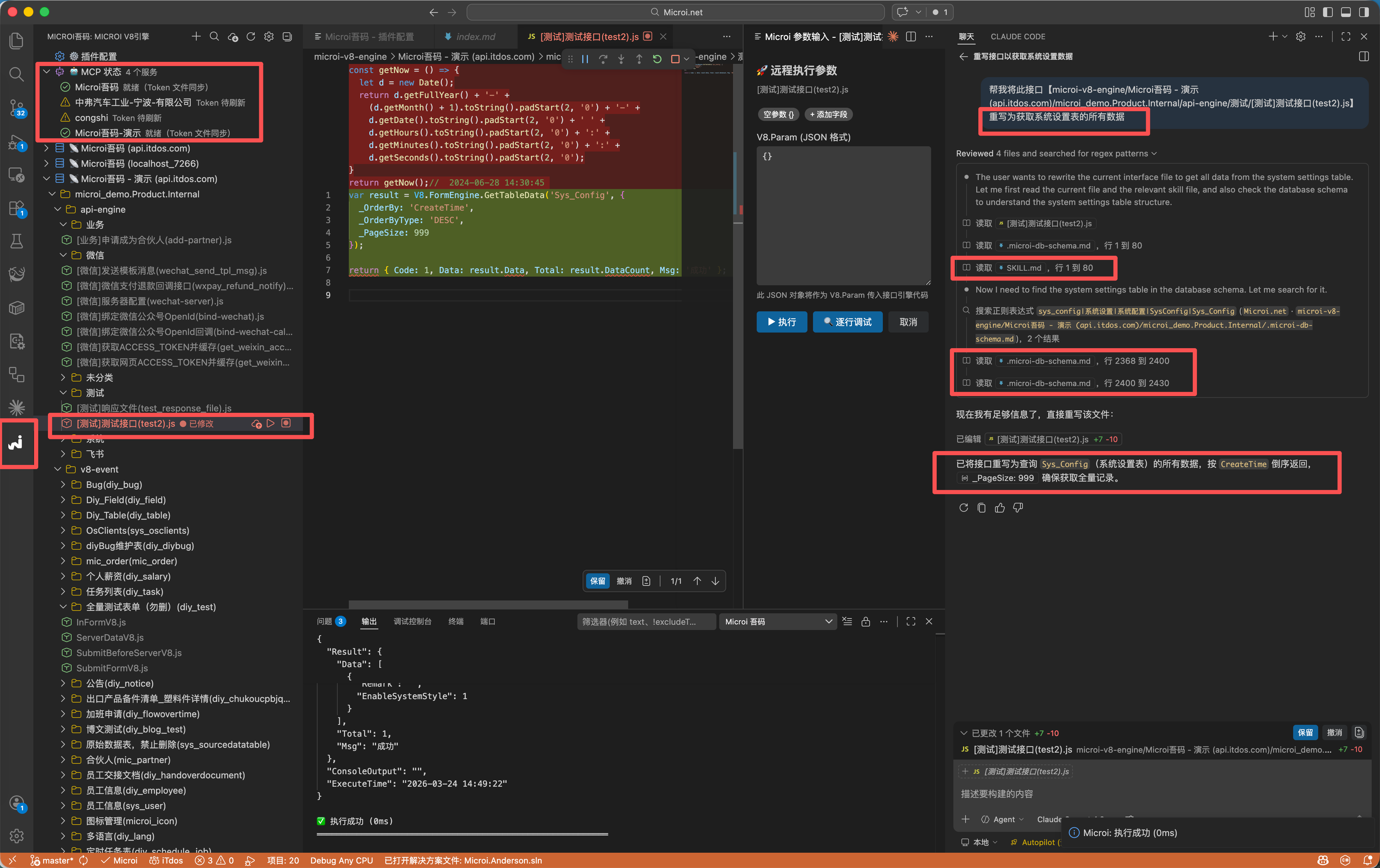The width and height of the screenshot is (1380, 868).
Task: Clear the output panel
Action: (847, 622)
